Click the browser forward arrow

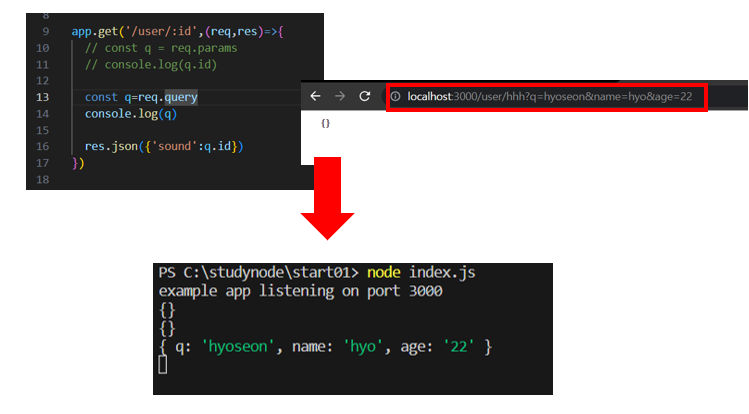tap(340, 96)
